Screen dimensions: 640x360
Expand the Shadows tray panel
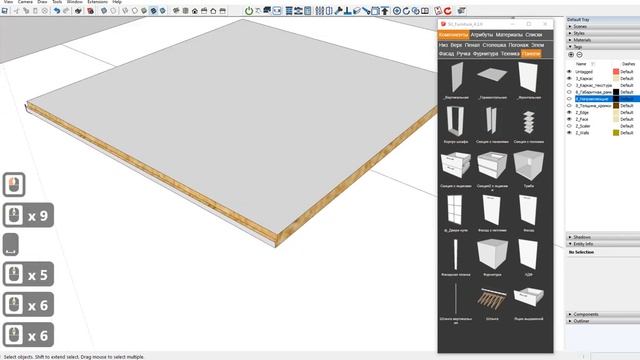[602, 237]
